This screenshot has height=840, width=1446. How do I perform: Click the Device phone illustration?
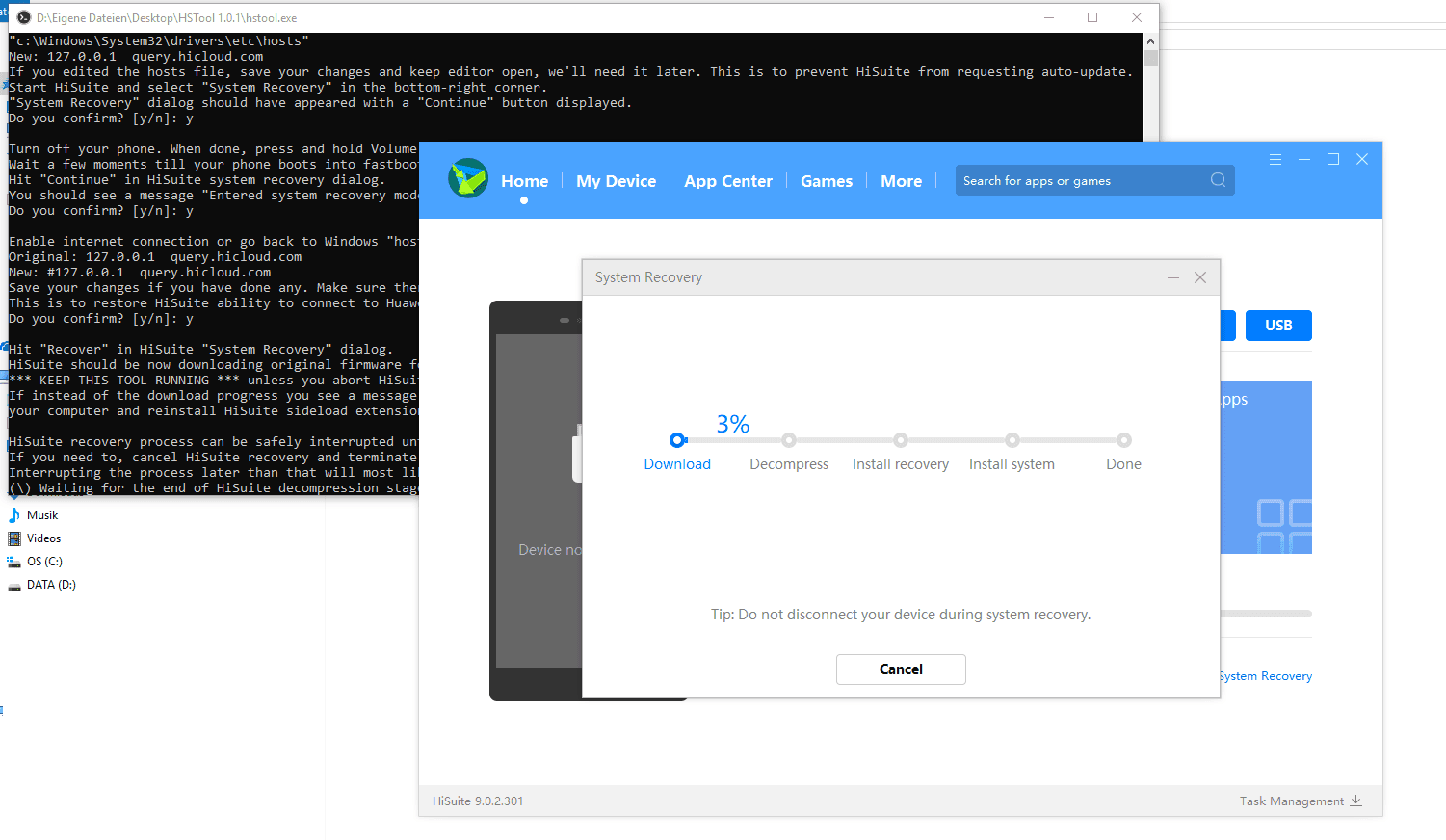pyautogui.click(x=536, y=501)
